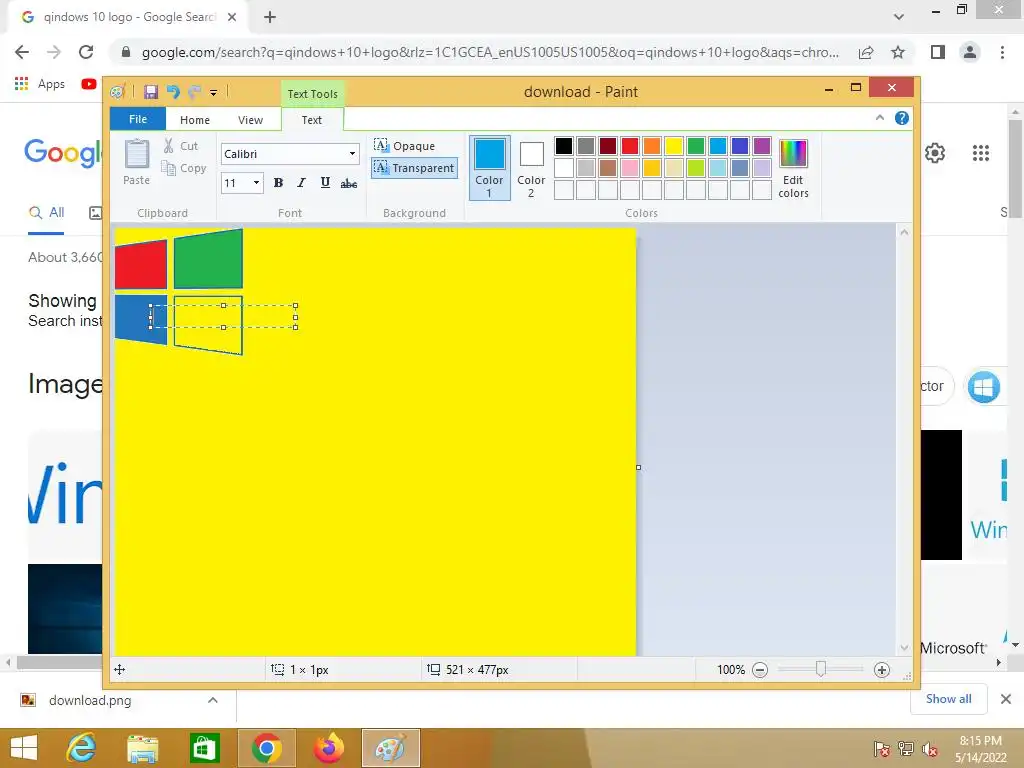Select Opaque background option
Viewport: 1024px width, 768px height.
coord(405,146)
